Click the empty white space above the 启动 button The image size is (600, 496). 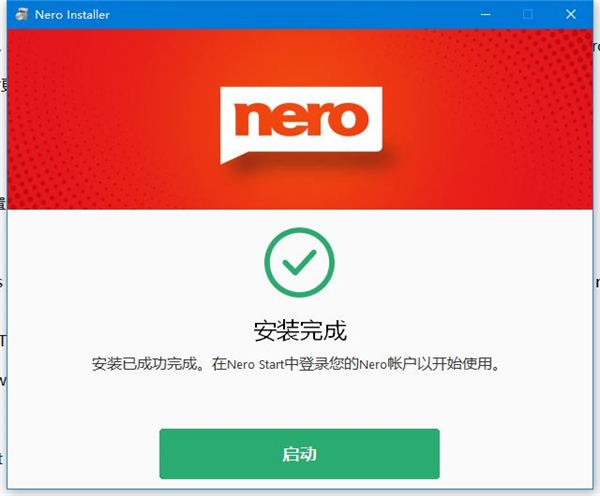tap(299, 402)
